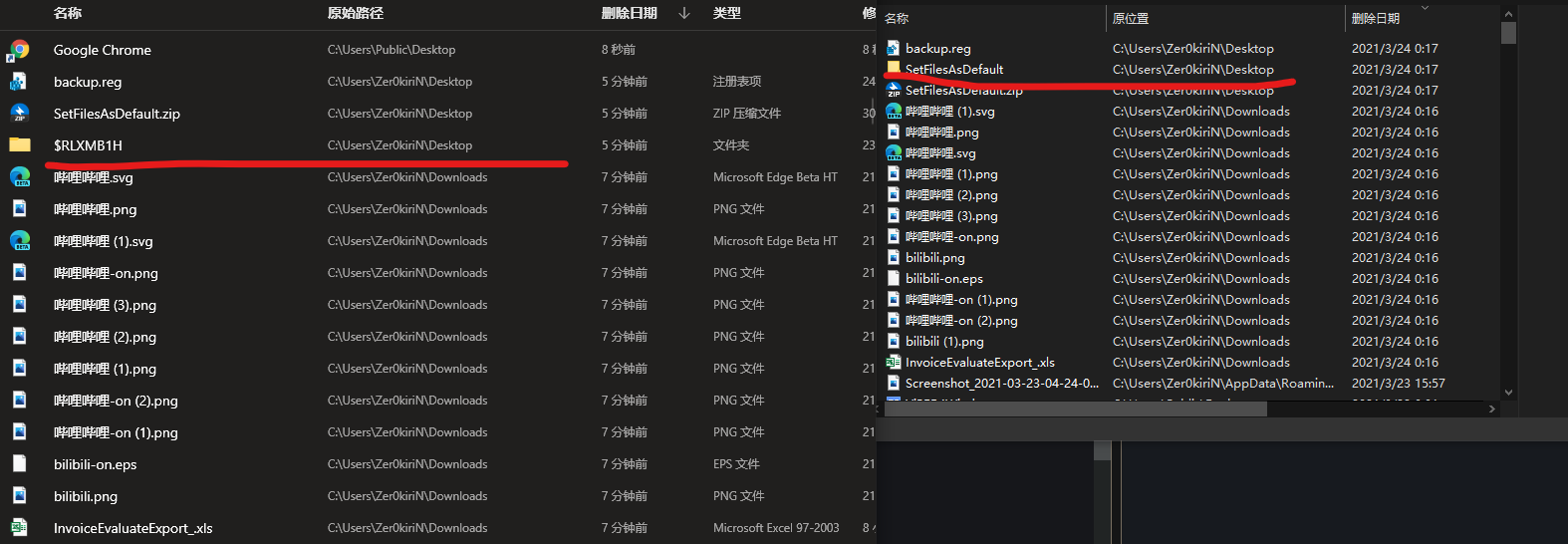The height and width of the screenshot is (544, 1568).
Task: Select 哔哩哔哩 (1).svg Edge icon in 原位置 list
Action: pyautogui.click(x=894, y=111)
